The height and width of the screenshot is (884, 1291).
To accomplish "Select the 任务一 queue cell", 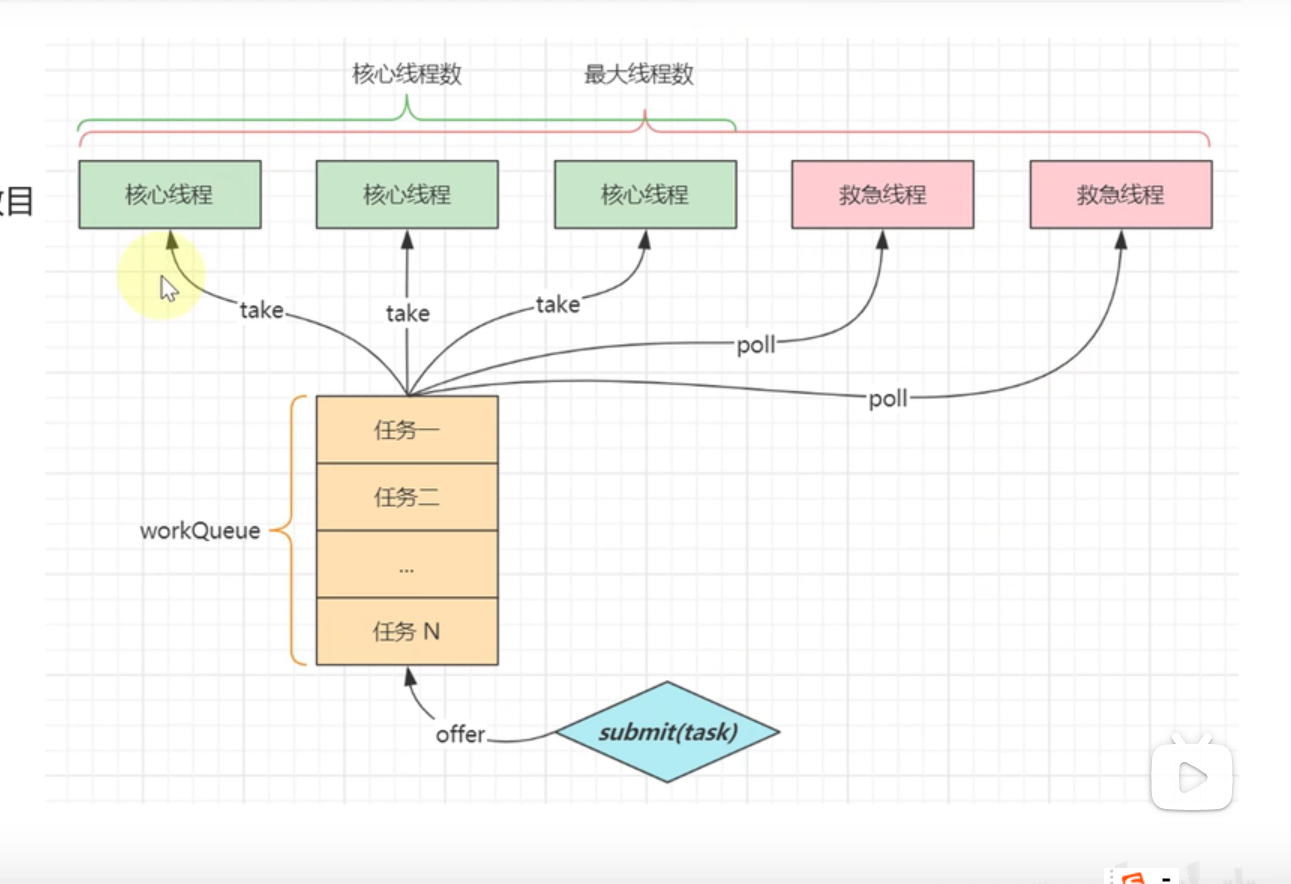I will click(x=407, y=430).
